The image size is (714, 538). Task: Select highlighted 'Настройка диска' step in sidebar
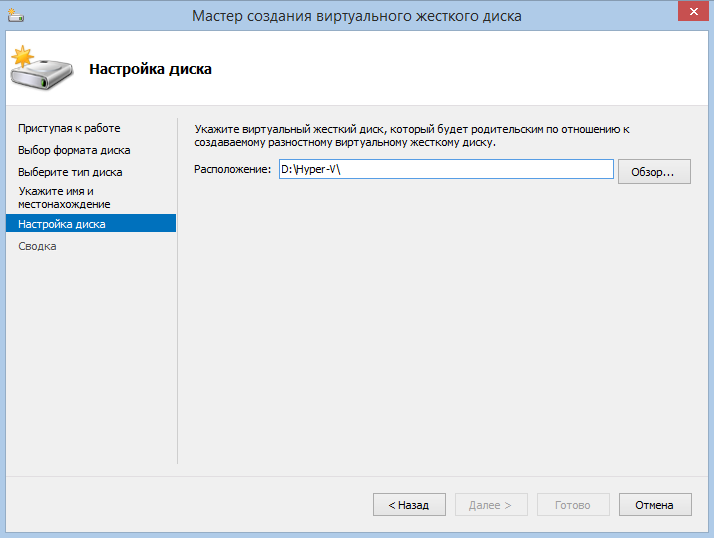(x=62, y=224)
